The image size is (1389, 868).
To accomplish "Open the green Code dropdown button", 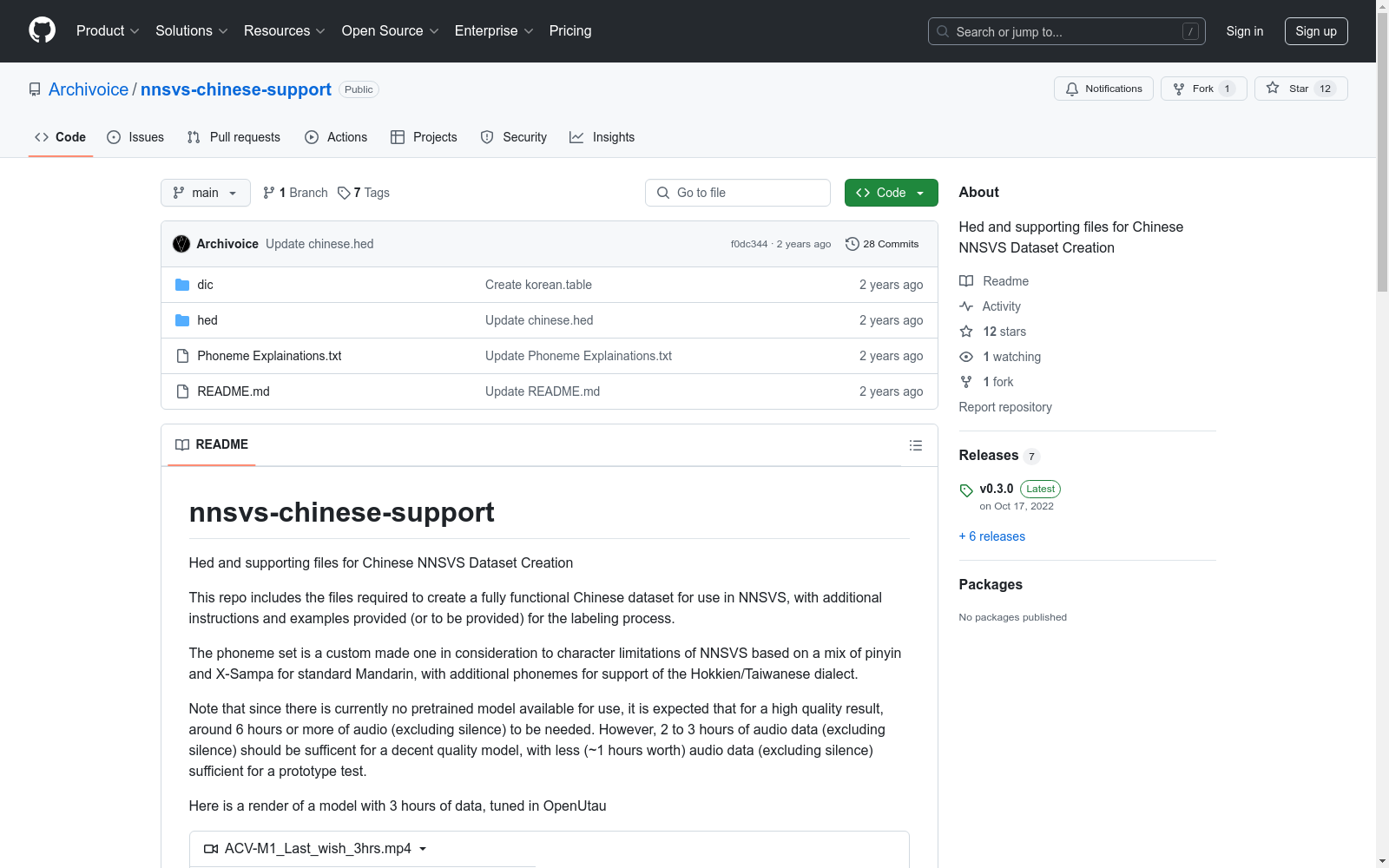I will [891, 193].
